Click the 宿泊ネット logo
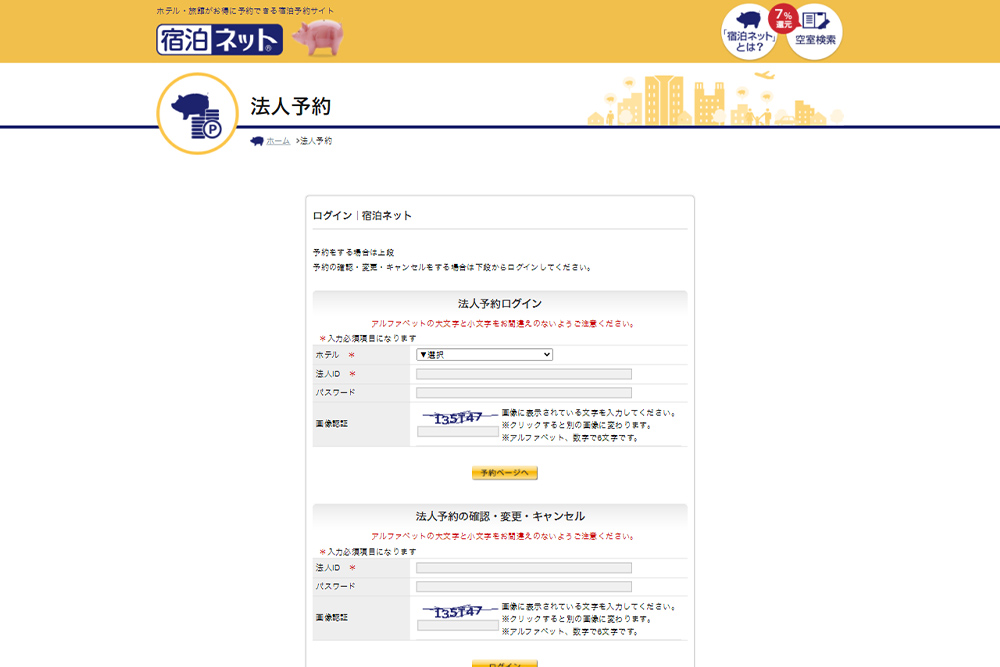The width and height of the screenshot is (1000, 667). pyautogui.click(x=219, y=39)
